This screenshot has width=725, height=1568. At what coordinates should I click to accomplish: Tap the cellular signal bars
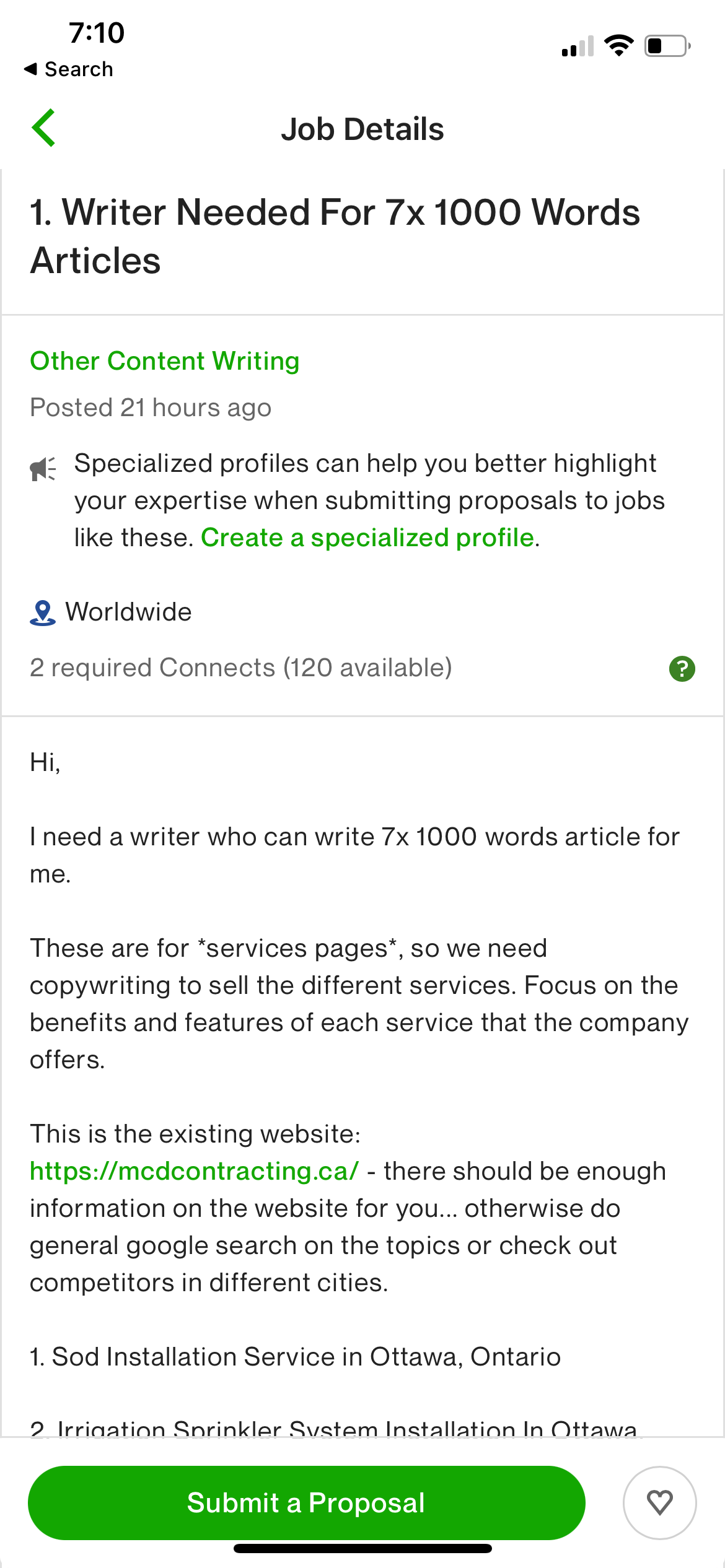pyautogui.click(x=578, y=46)
